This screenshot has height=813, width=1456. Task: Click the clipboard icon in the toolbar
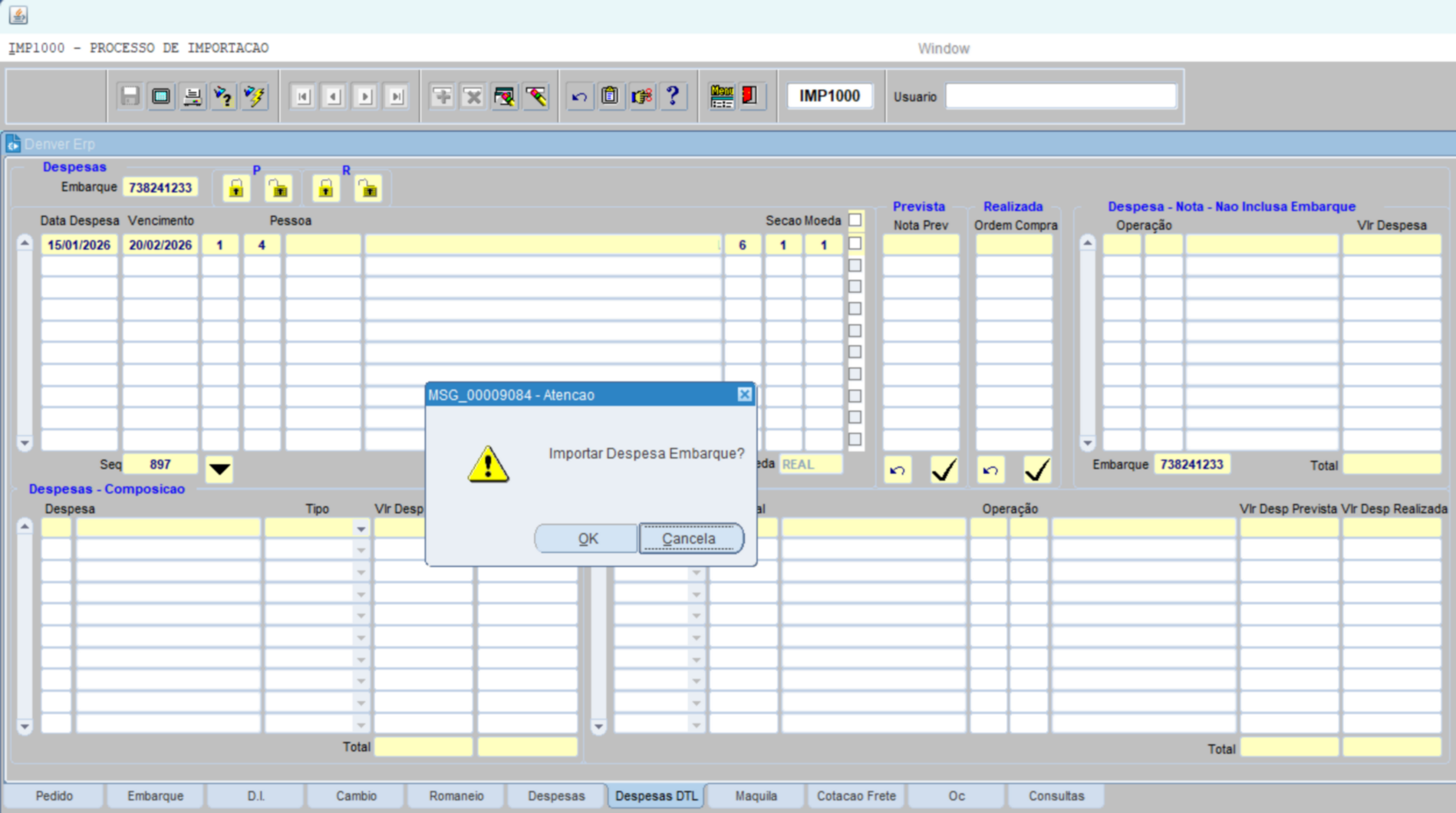click(610, 97)
